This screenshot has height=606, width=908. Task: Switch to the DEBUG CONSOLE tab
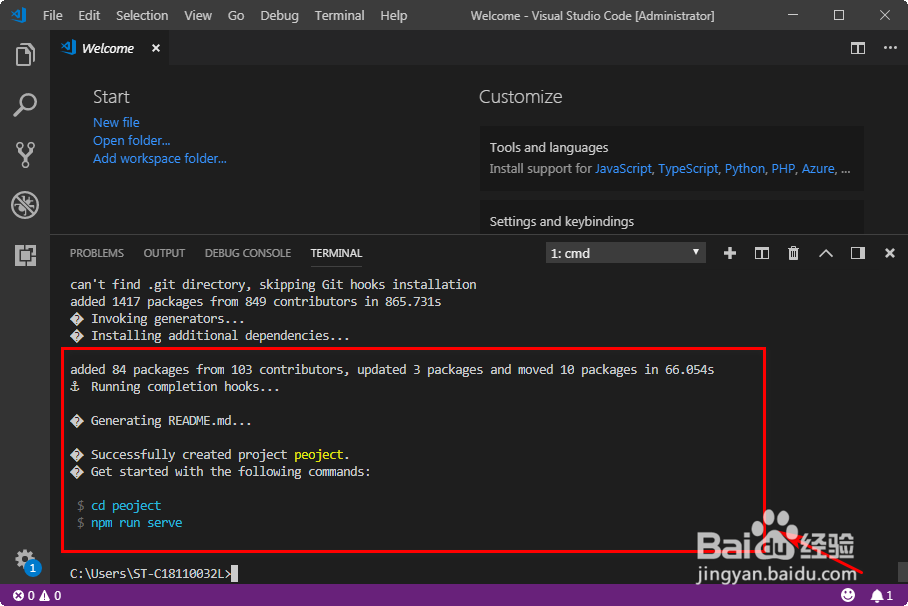(248, 253)
